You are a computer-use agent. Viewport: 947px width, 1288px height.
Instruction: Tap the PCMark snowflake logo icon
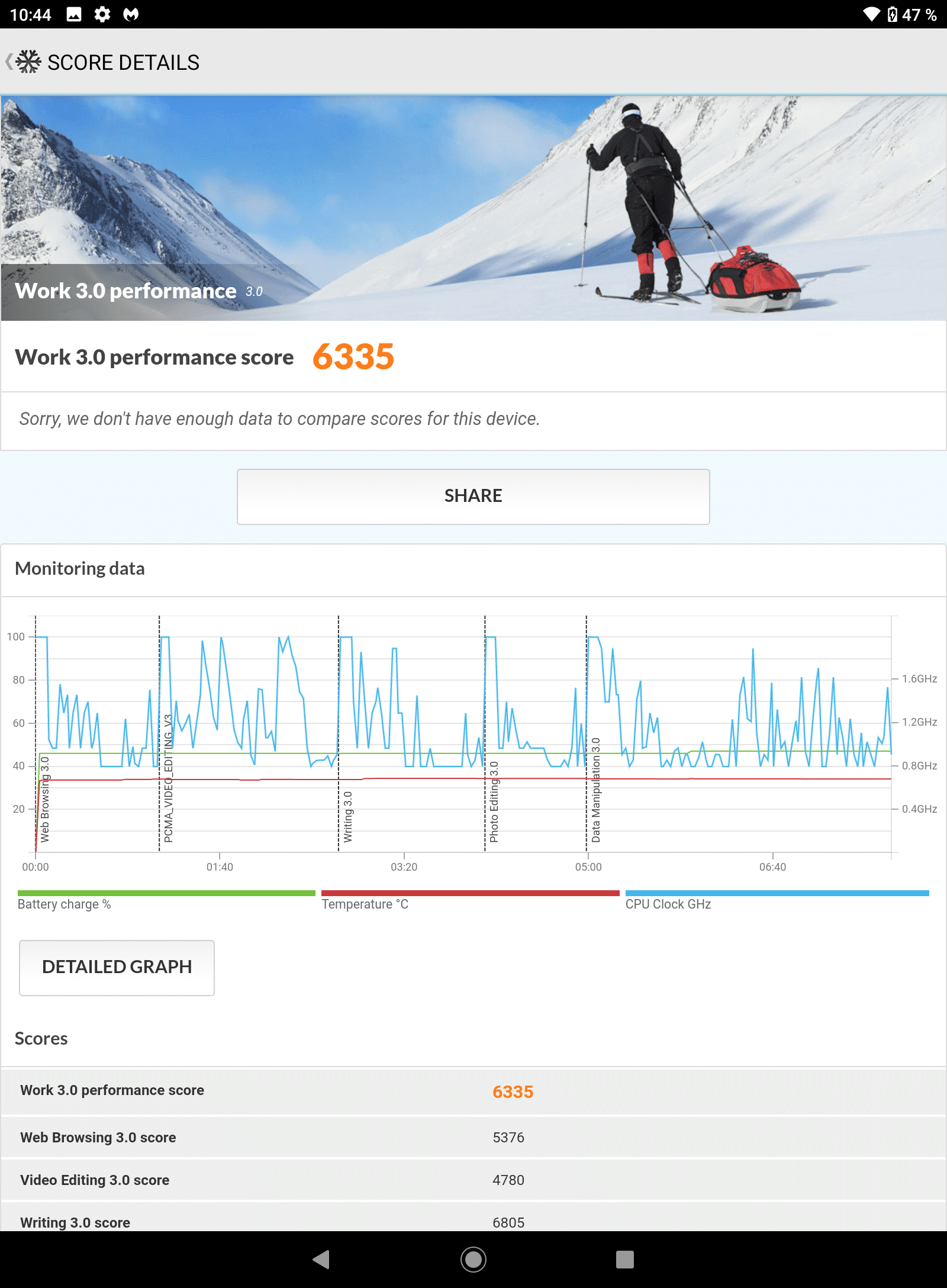(28, 62)
